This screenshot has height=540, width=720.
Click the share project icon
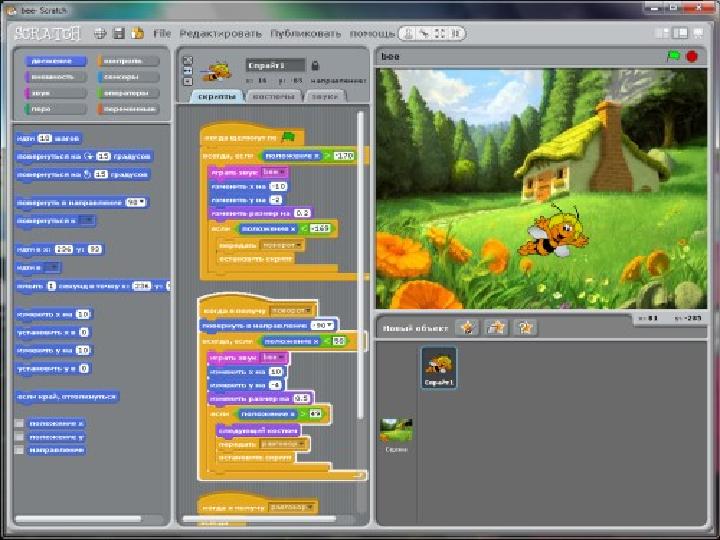[137, 33]
